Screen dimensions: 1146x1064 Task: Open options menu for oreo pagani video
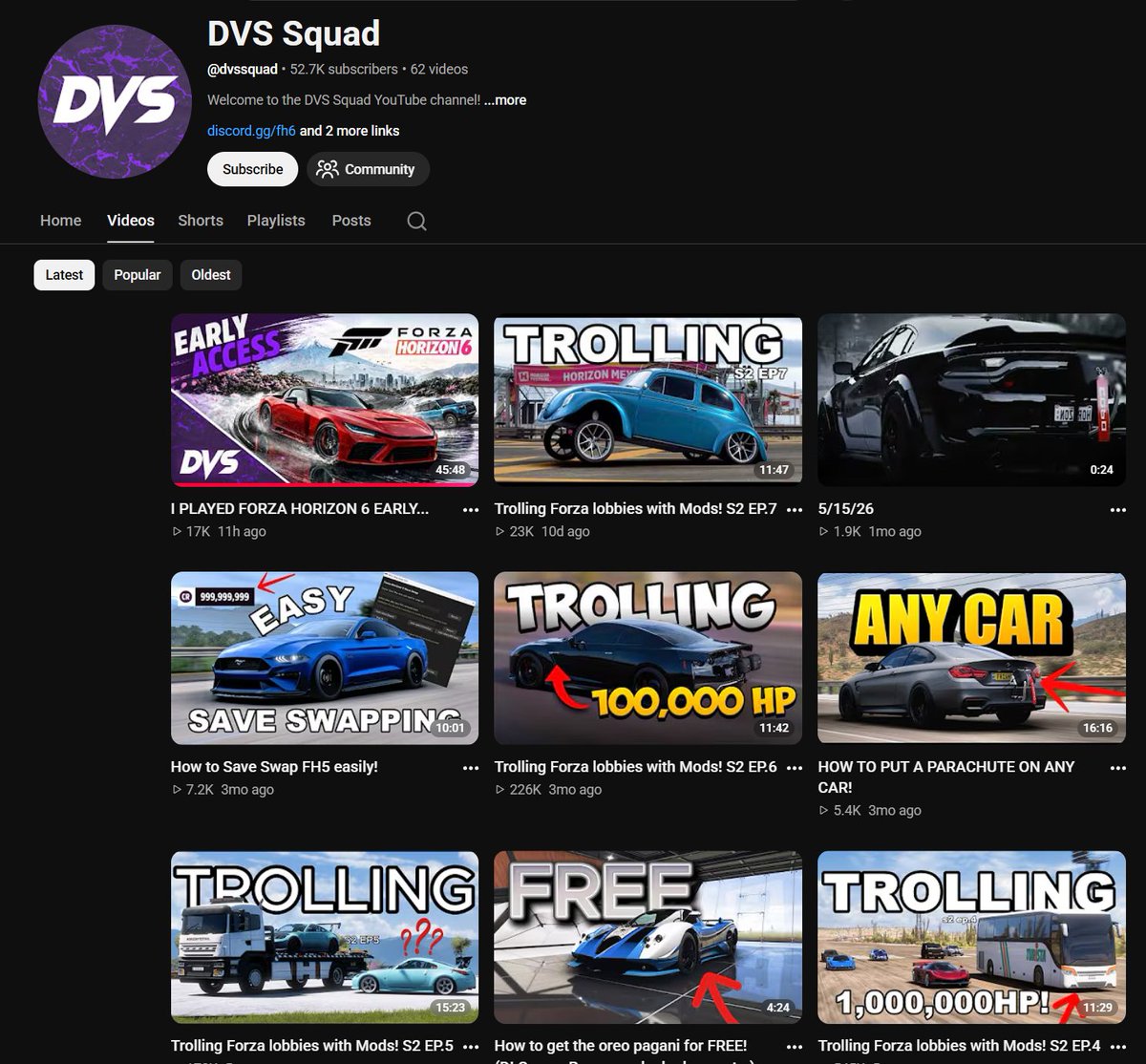pyautogui.click(x=794, y=1047)
